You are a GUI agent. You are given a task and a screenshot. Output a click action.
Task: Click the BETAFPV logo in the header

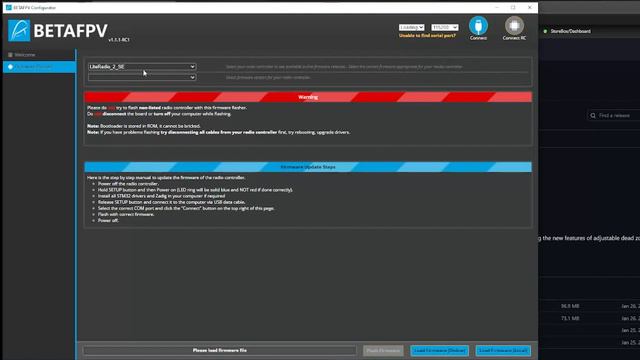58,31
